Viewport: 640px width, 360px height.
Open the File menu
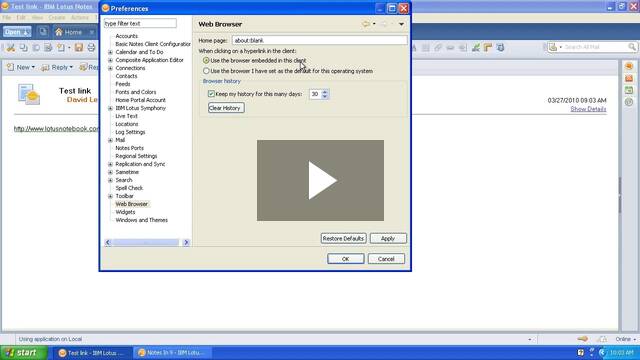(x=7, y=18)
